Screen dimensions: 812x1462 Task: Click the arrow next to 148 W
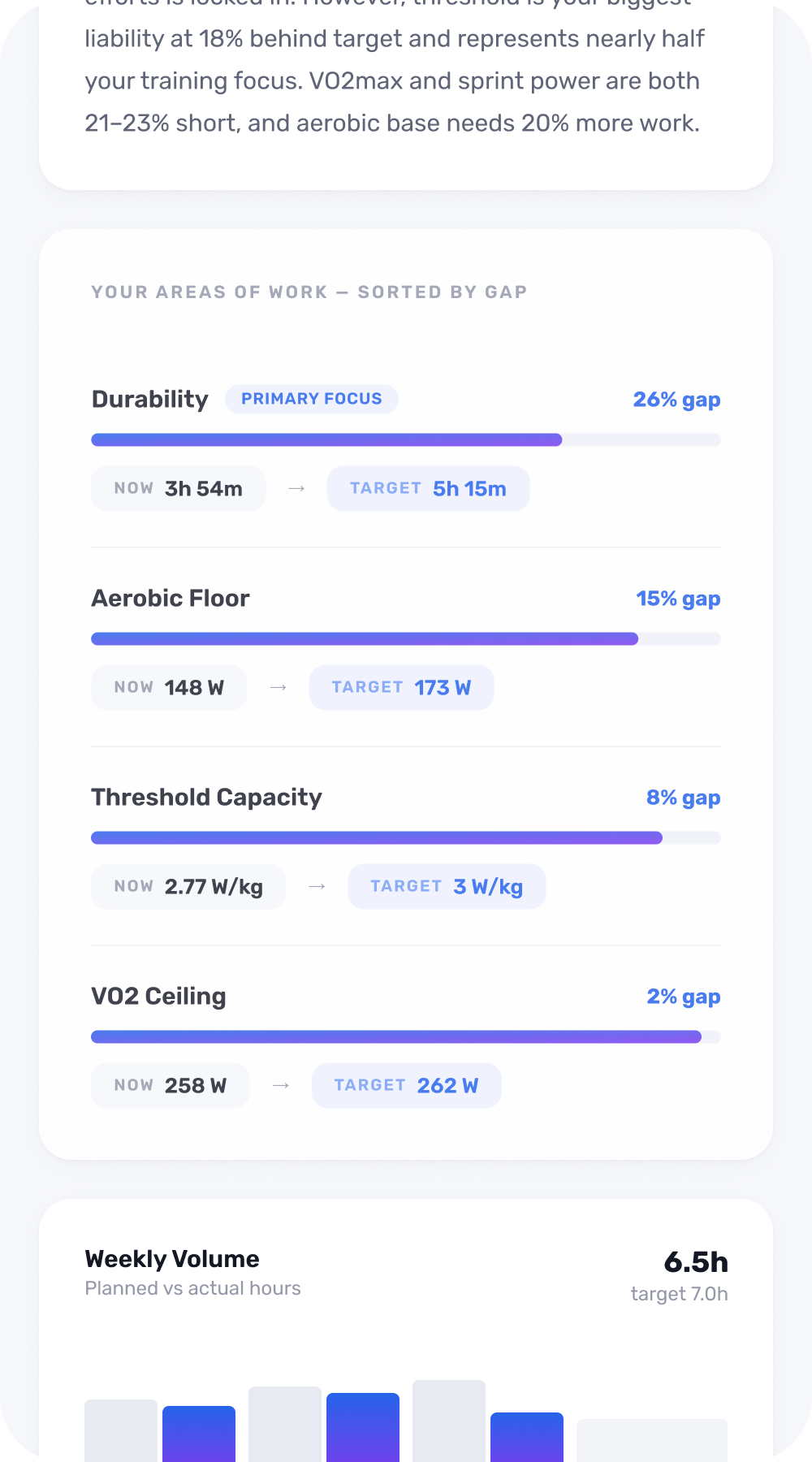click(x=279, y=687)
